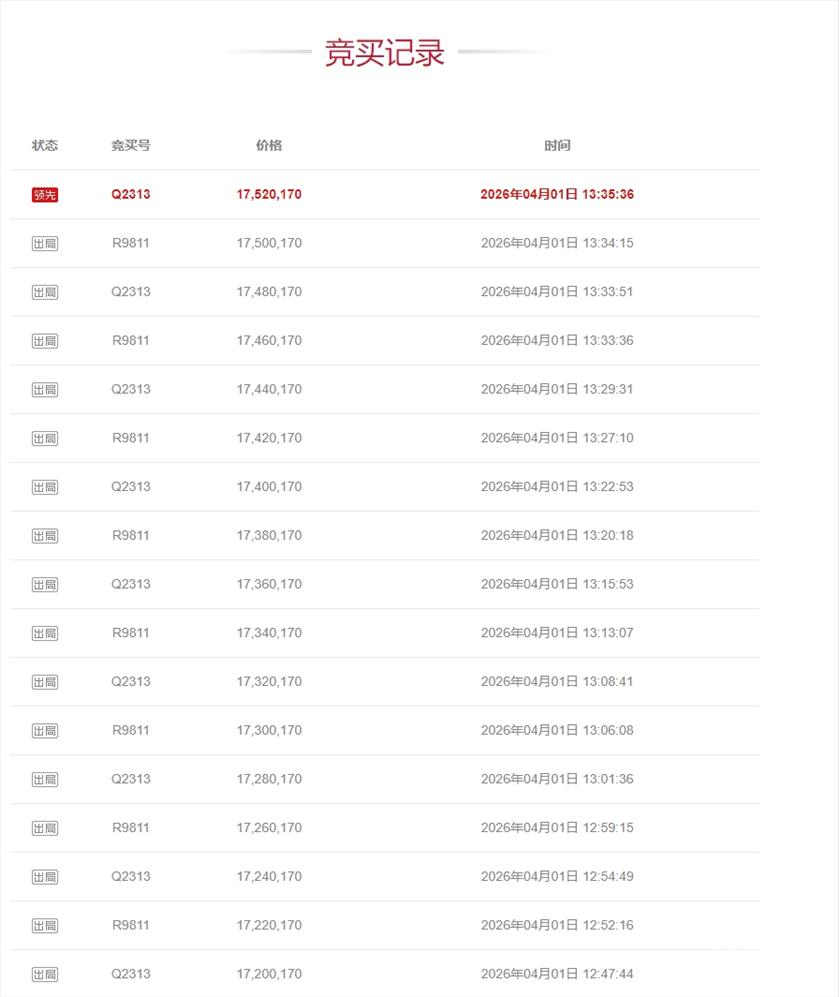Click the 出局 badge beside price 17,480,170

[x=45, y=292]
